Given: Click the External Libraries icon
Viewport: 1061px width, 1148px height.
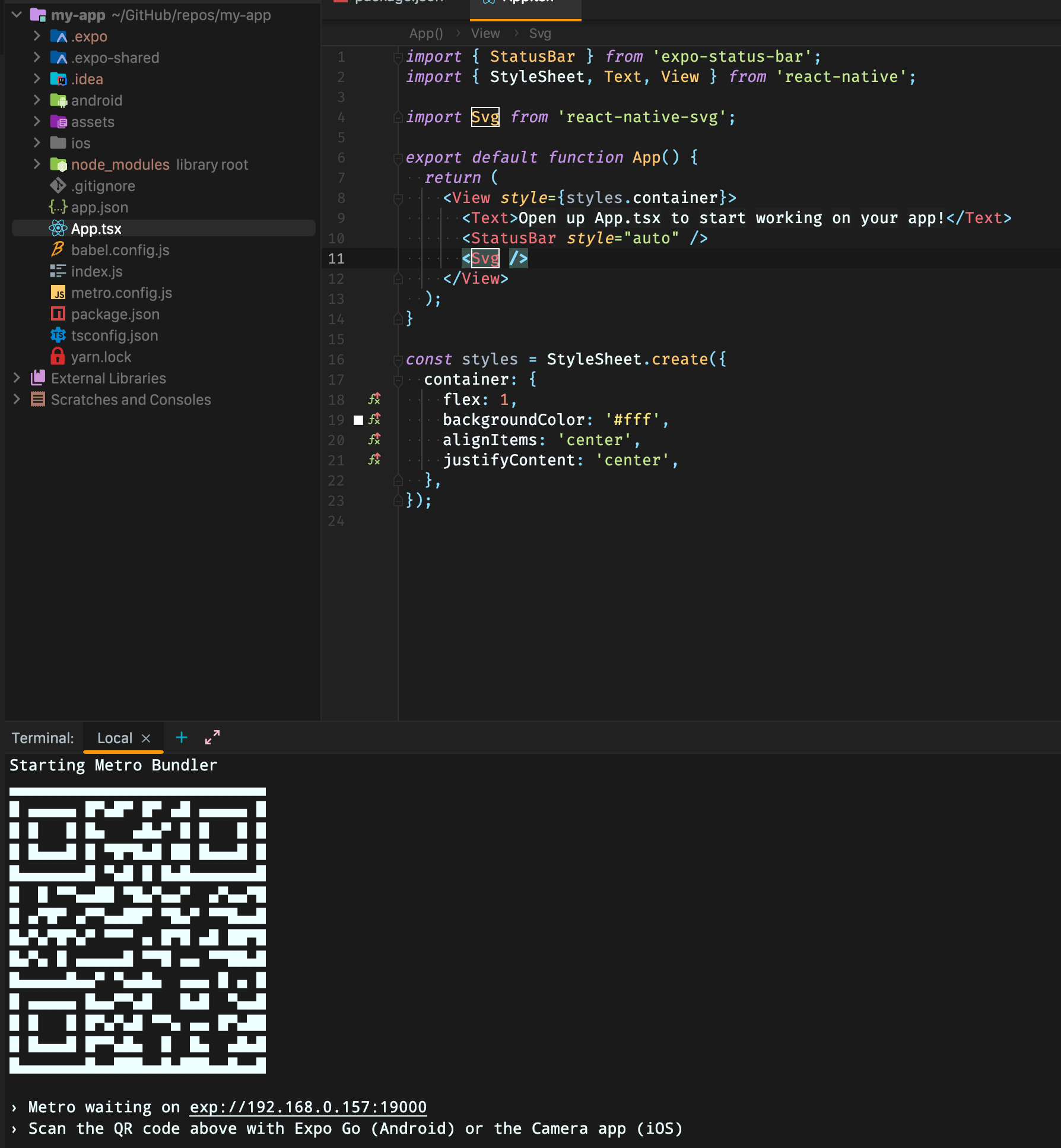Looking at the screenshot, I should tap(38, 378).
